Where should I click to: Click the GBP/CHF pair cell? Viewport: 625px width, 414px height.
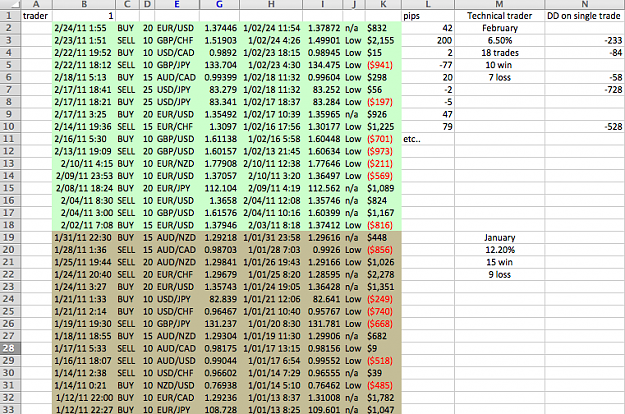pos(177,41)
